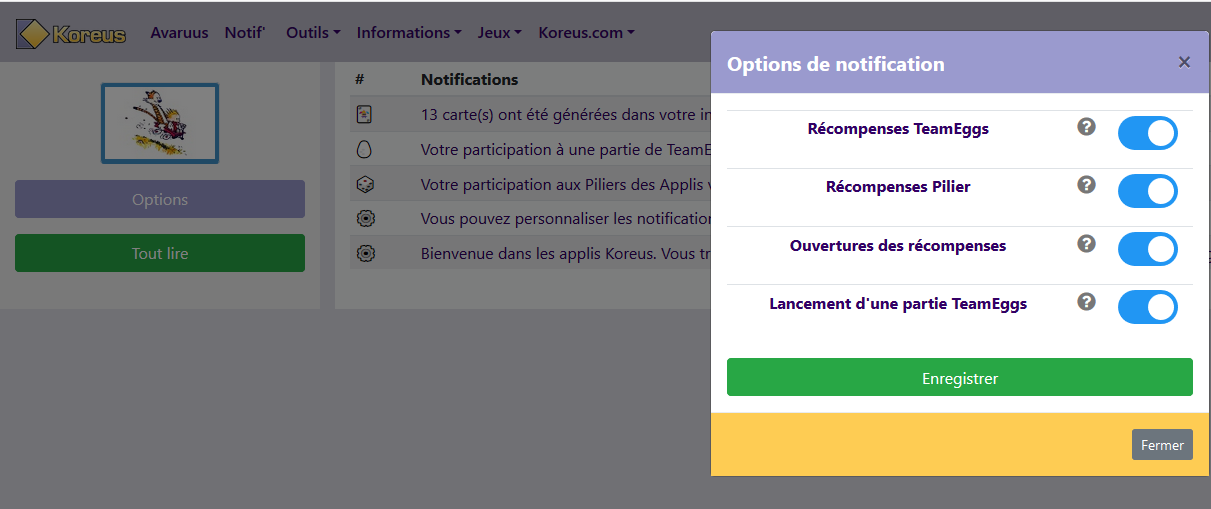The image size is (1211, 509).
Task: Go to the Notif' menu item
Action: pyautogui.click(x=245, y=32)
